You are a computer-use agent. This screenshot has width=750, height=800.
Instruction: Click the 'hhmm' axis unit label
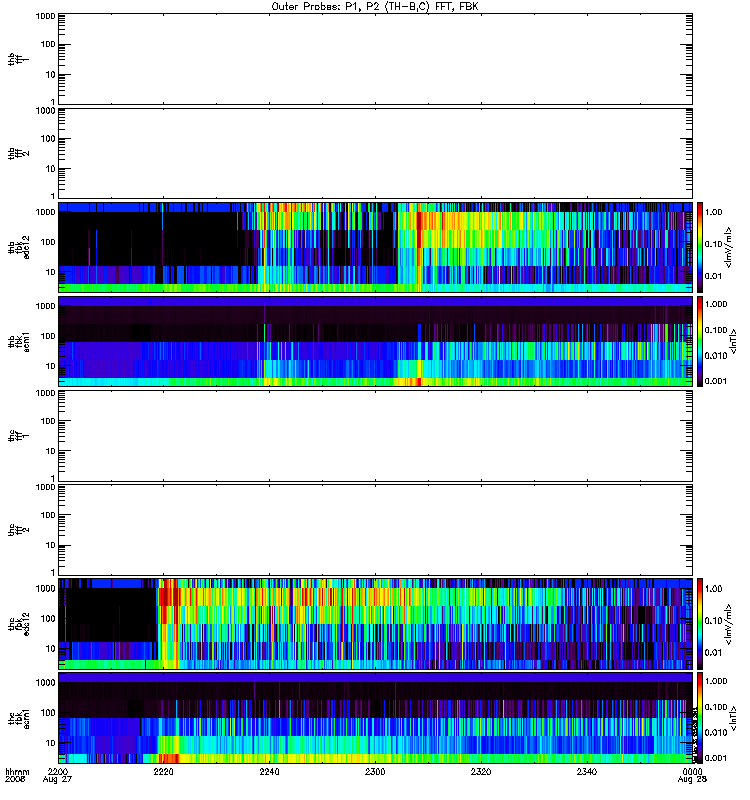[x=17, y=772]
